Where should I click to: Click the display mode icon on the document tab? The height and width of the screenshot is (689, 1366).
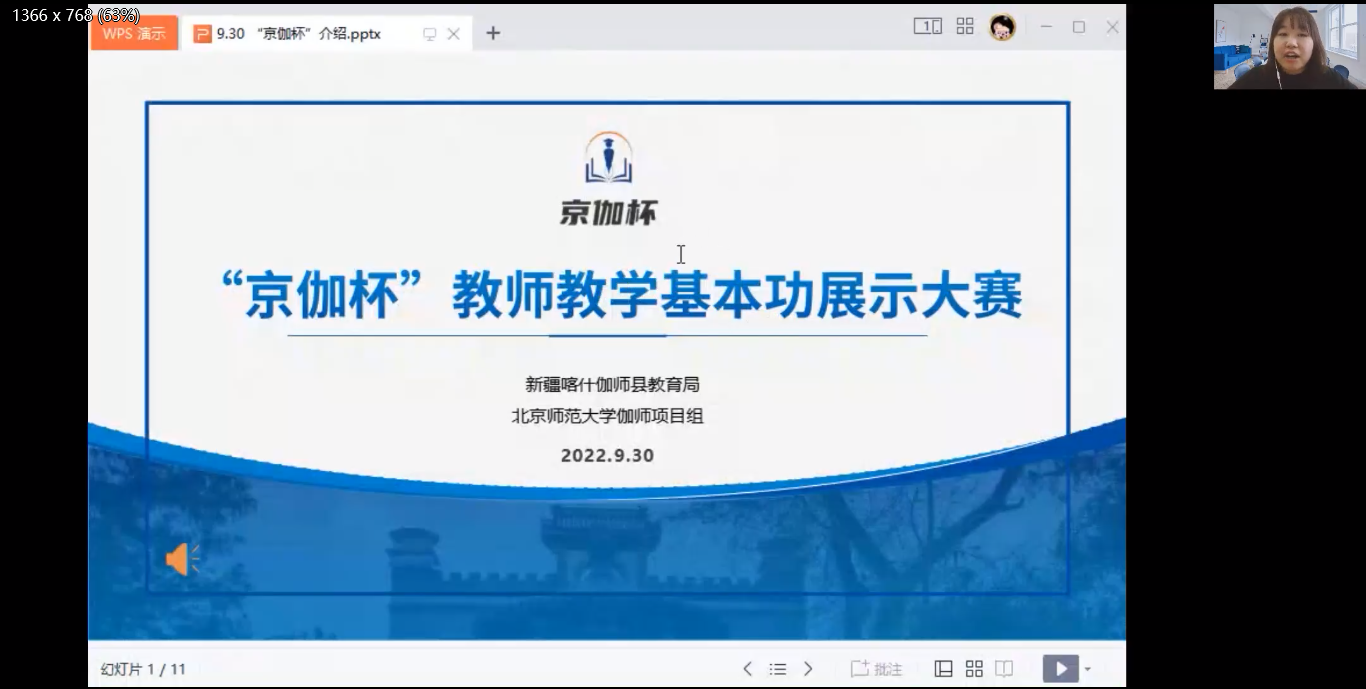(430, 34)
